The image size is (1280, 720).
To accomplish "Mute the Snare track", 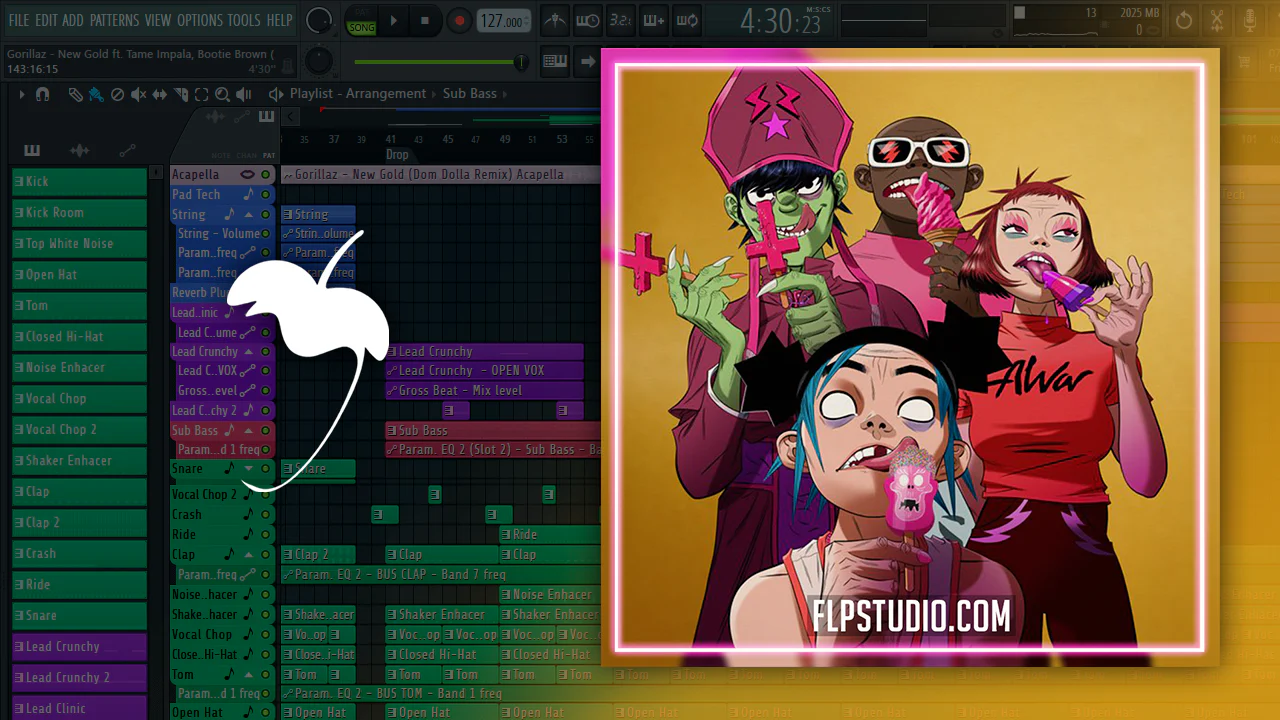I will [265, 468].
